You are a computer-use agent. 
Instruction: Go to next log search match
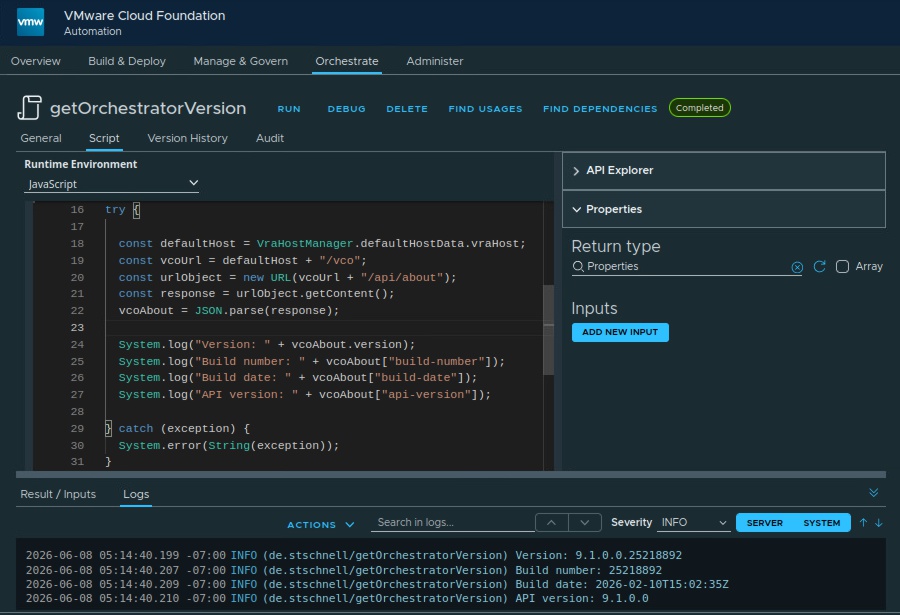point(585,523)
